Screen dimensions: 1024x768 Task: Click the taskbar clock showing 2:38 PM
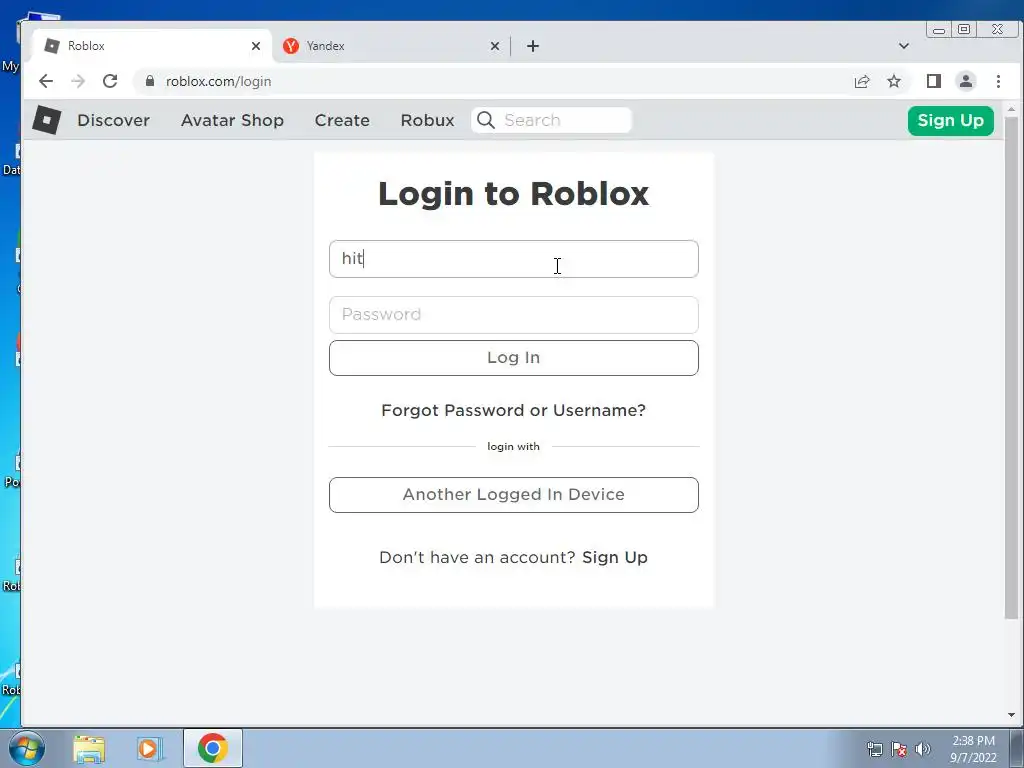click(973, 749)
